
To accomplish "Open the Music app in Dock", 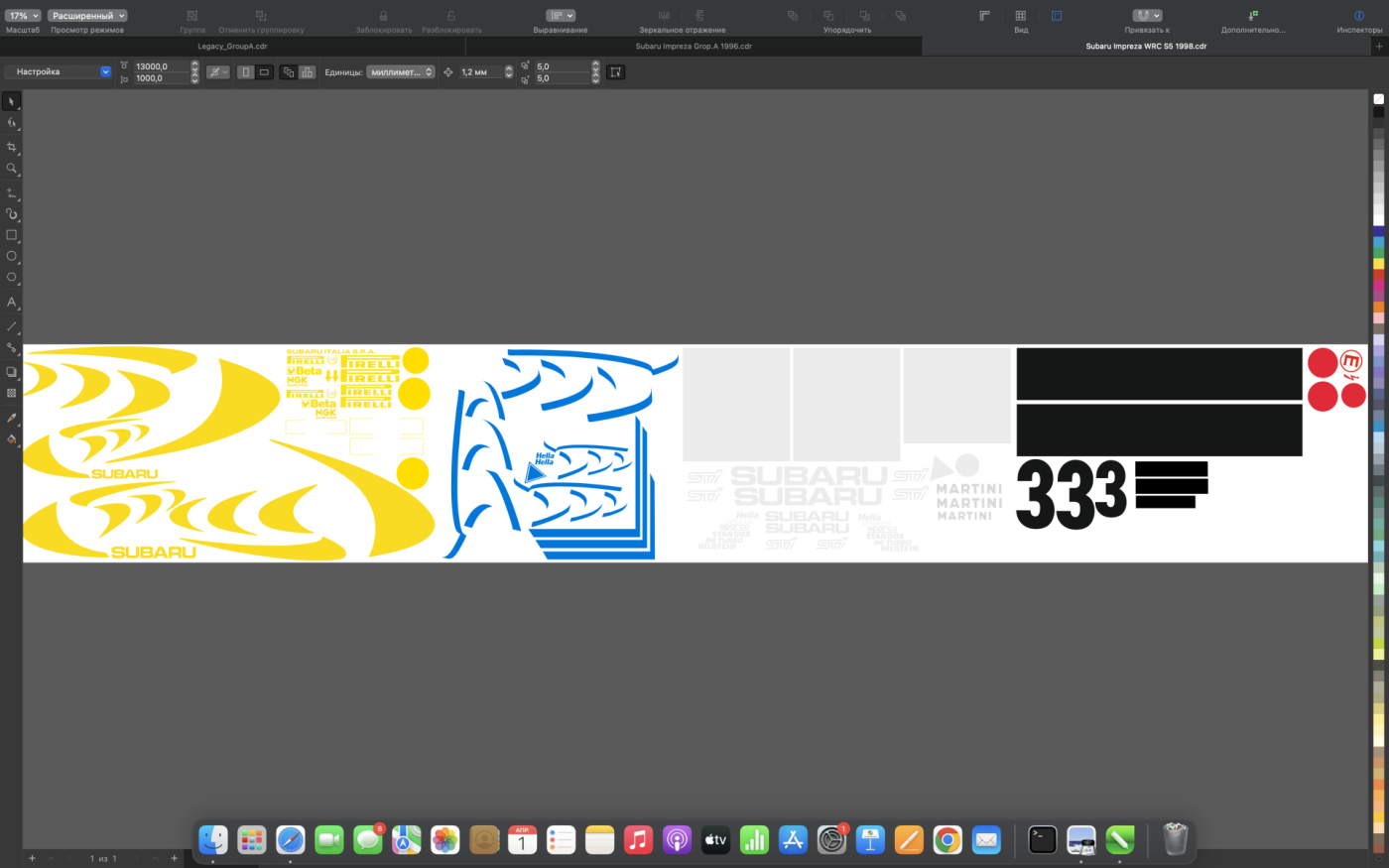I will pos(638,840).
